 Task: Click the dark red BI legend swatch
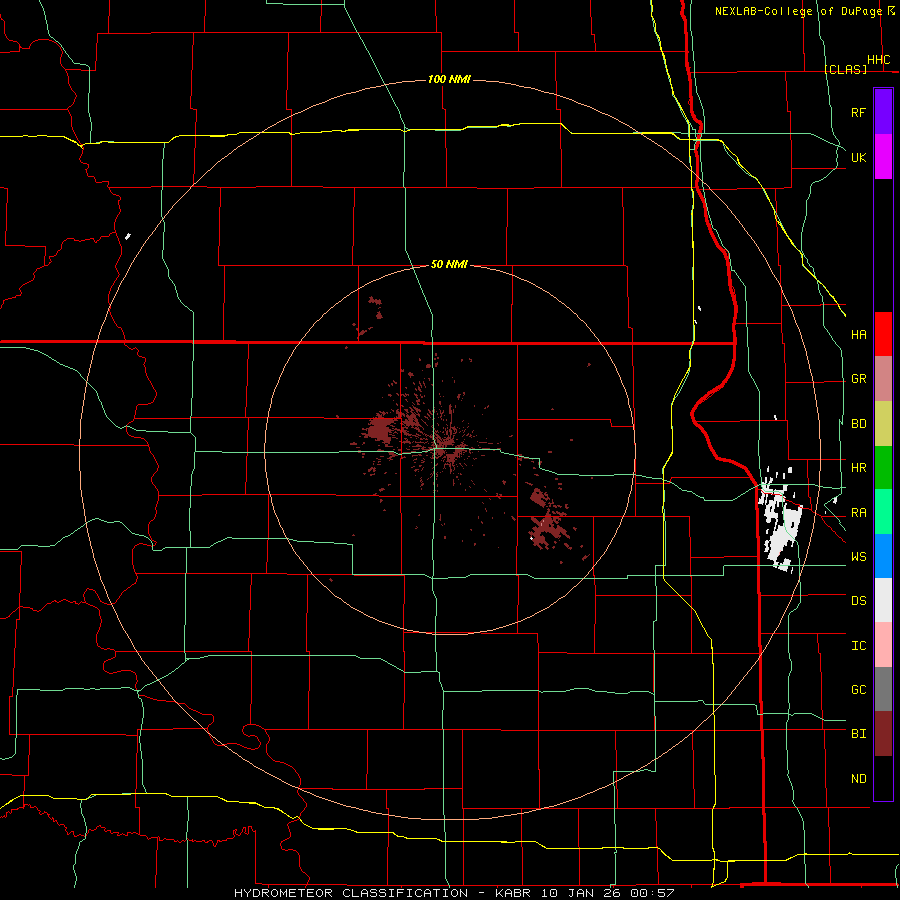coord(883,734)
